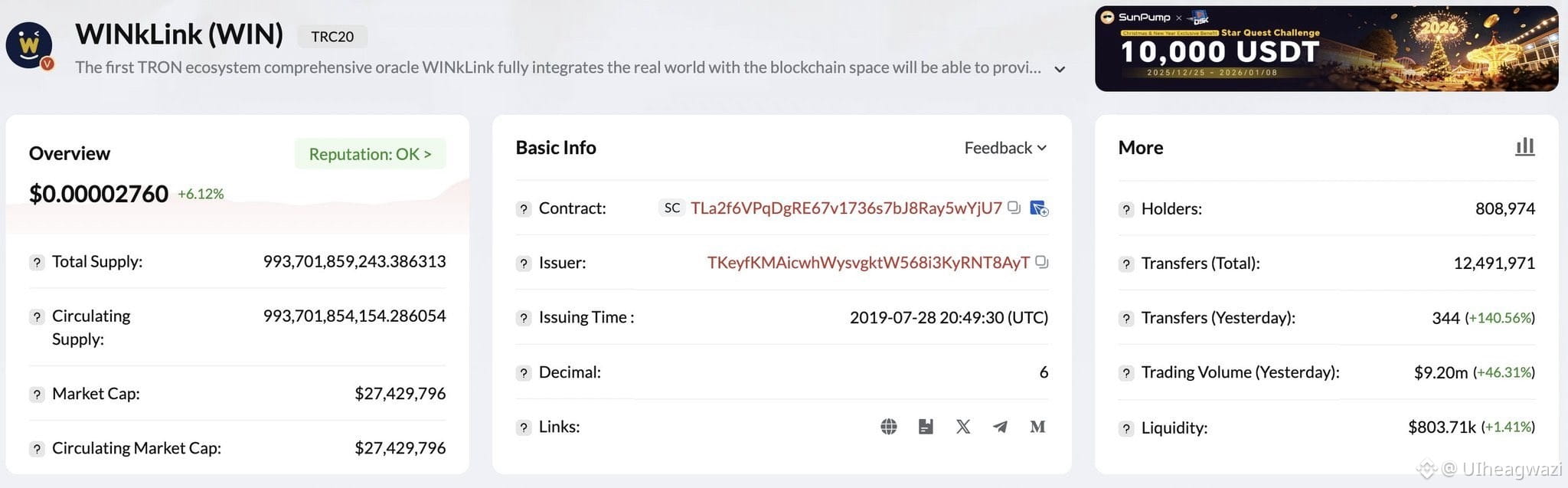Open the contract address link
The width and height of the screenshot is (1568, 488).
(x=845, y=208)
